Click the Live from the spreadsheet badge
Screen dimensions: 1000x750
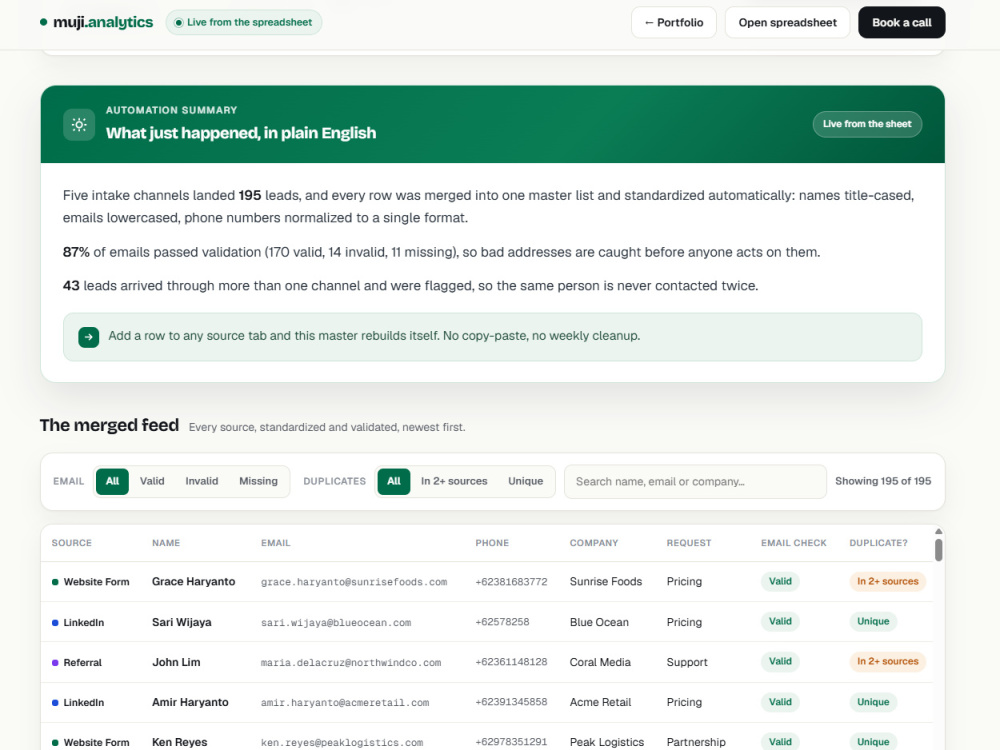[244, 22]
